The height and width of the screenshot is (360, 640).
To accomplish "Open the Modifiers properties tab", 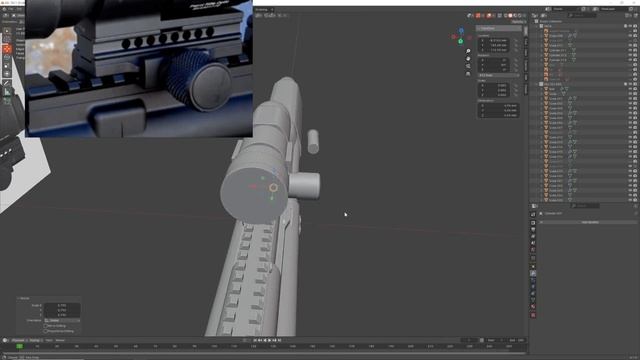I will click(533, 273).
